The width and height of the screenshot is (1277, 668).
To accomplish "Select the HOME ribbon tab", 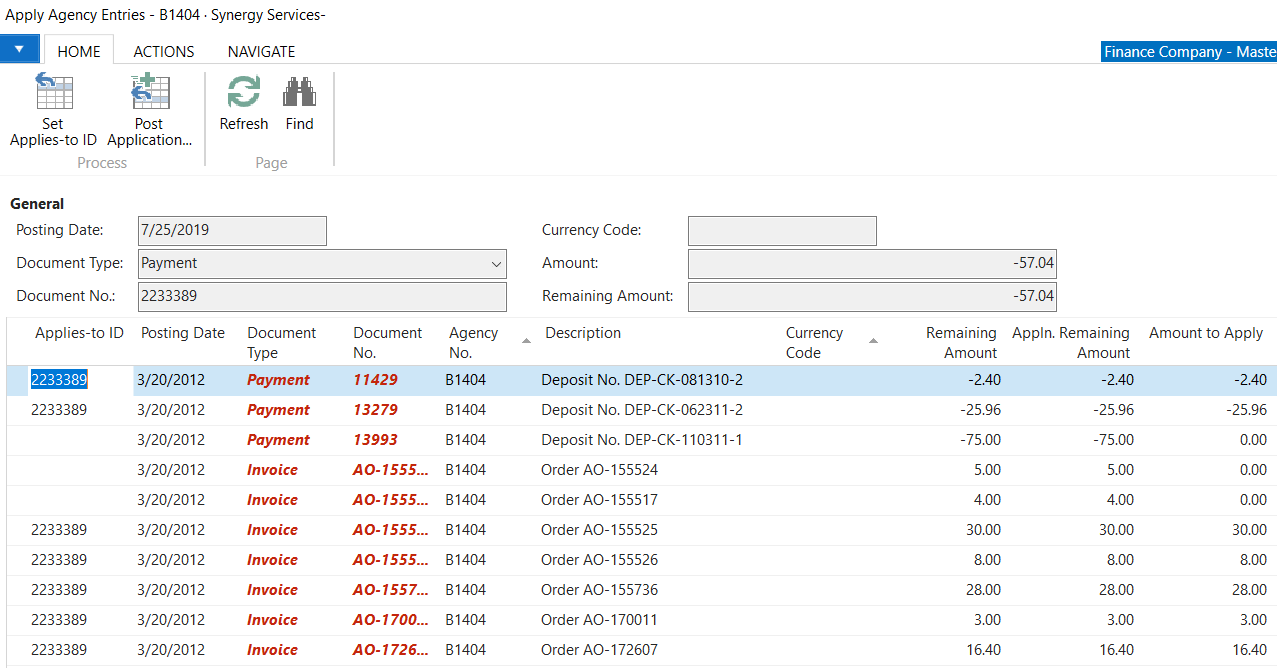I will [79, 51].
